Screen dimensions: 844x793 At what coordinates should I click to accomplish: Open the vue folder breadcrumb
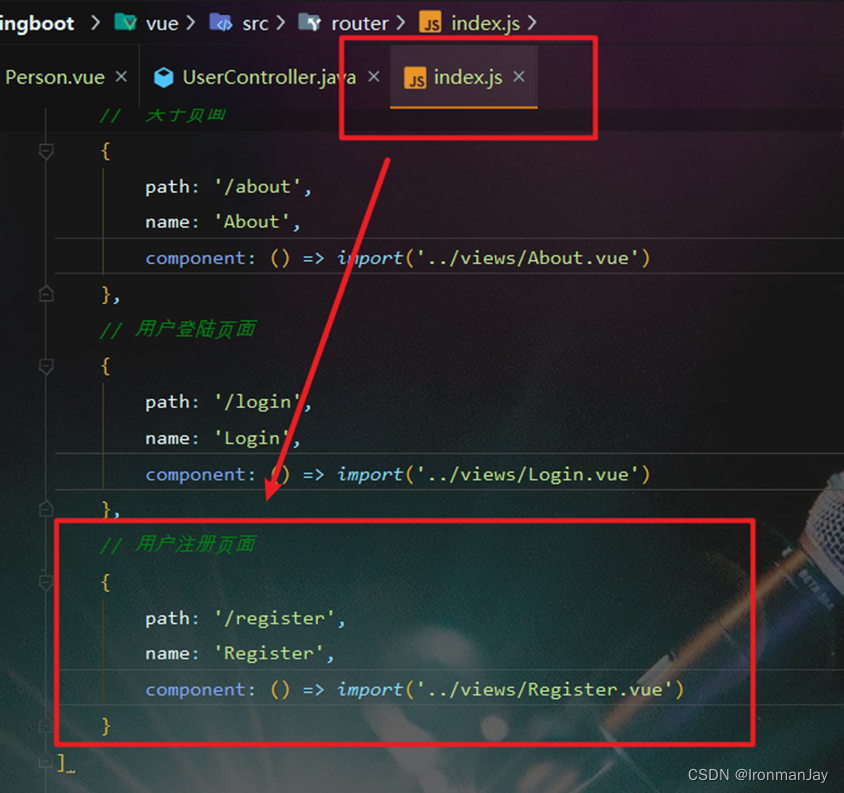(146, 23)
